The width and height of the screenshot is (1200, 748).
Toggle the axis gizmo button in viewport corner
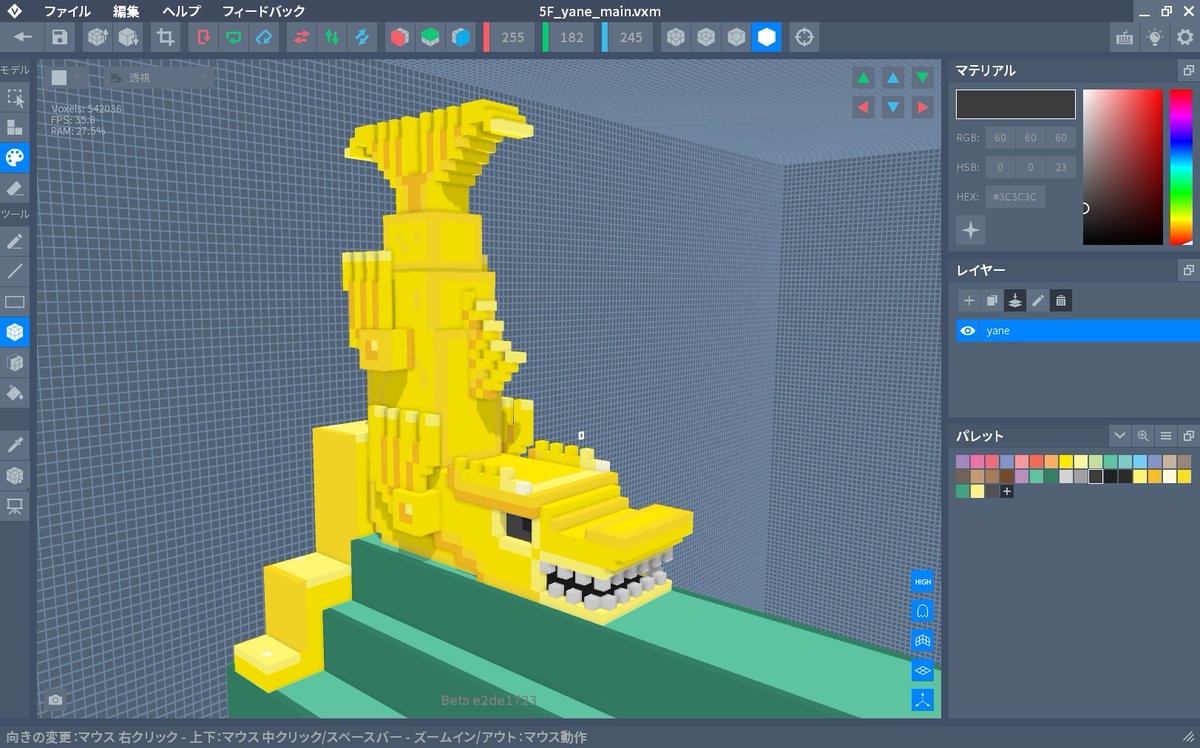click(922, 700)
